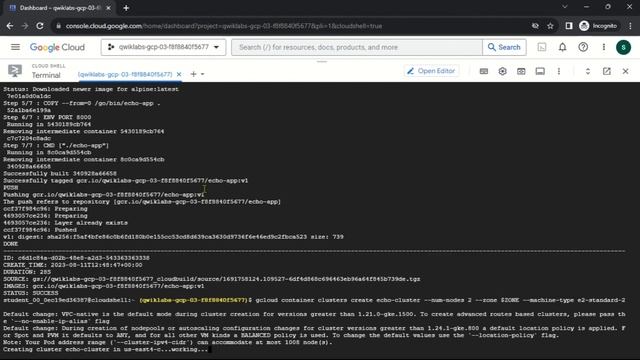Open the account avatar S
The image size is (640, 360).
[x=623, y=47]
